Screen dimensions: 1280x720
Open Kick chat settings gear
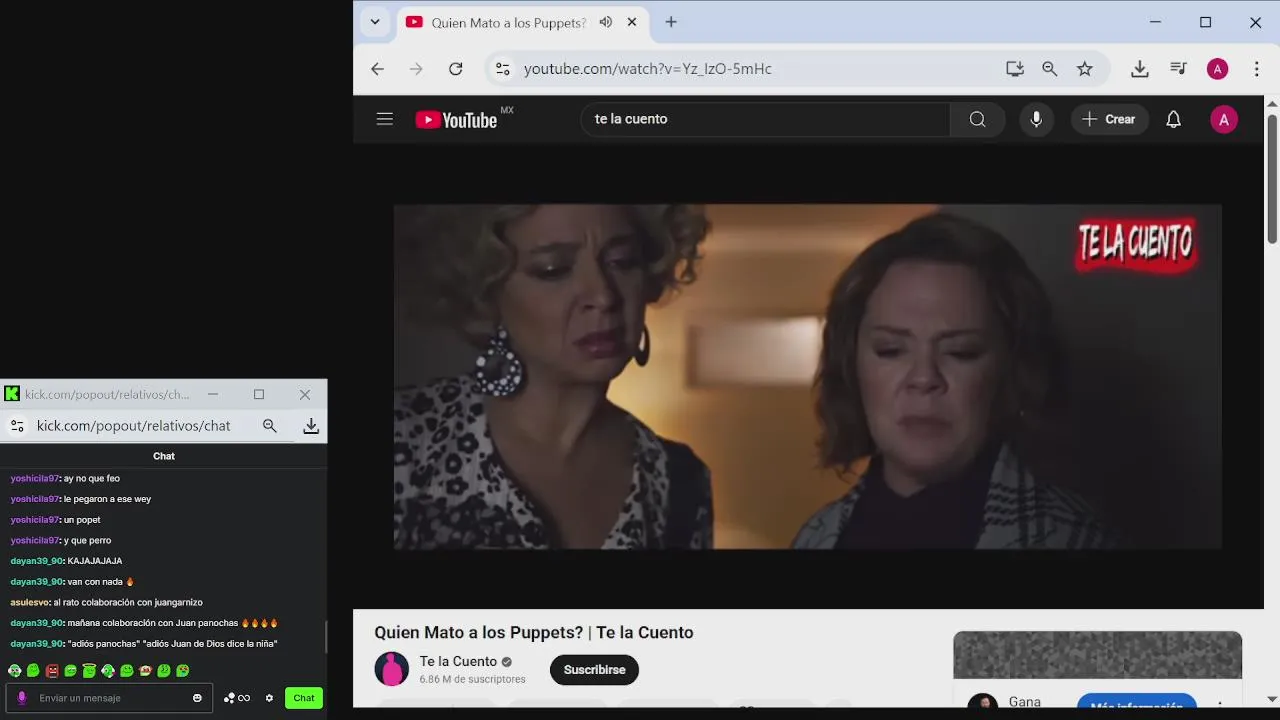coord(269,698)
